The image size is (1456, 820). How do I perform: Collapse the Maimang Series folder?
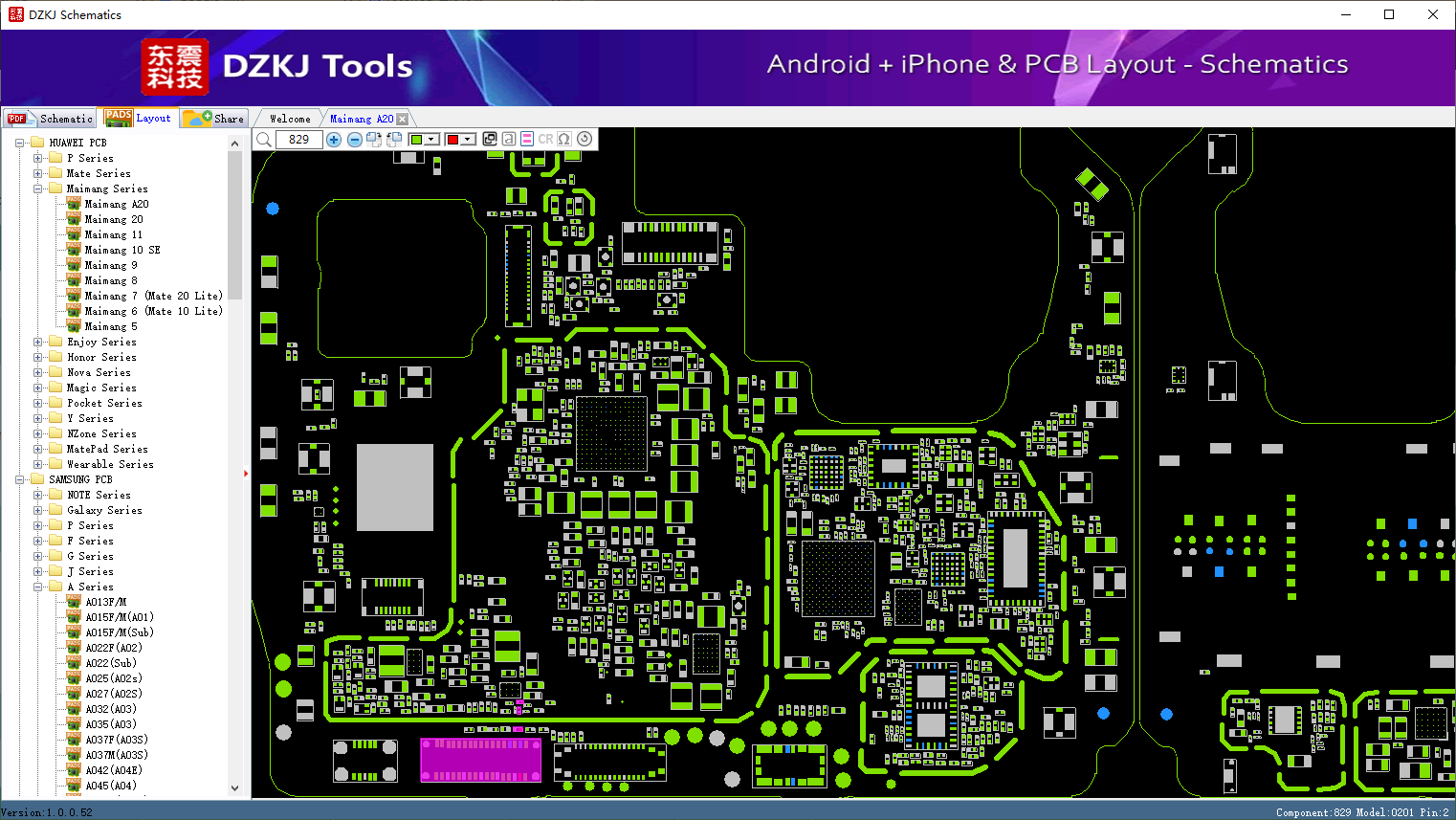(37, 188)
